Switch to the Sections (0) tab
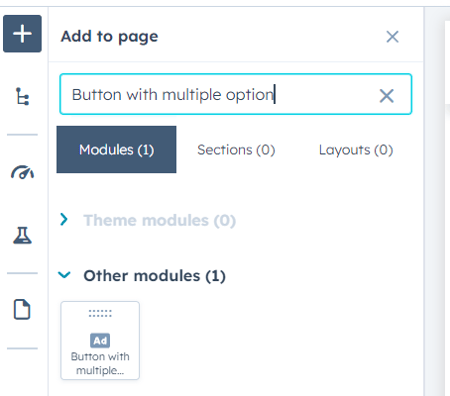The image size is (450, 396). tap(236, 150)
